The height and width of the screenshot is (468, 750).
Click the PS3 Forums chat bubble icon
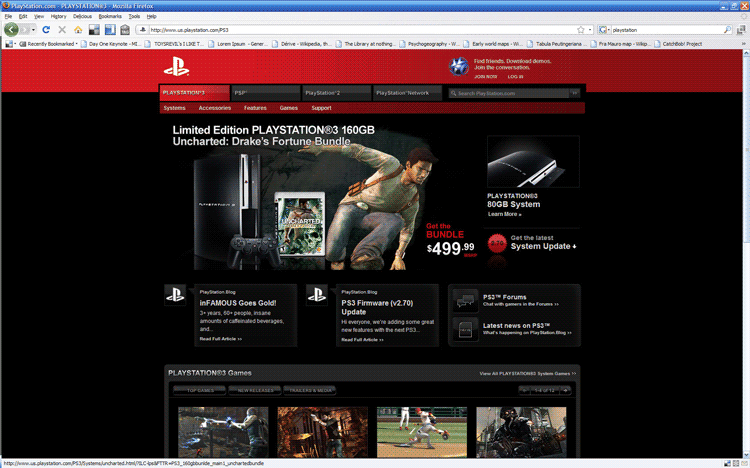465,301
